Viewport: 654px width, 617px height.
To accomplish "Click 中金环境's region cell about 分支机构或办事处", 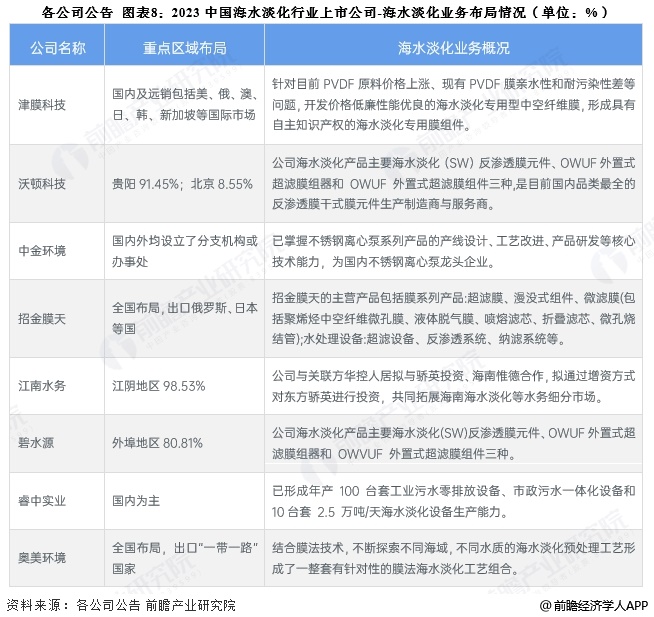I will point(185,251).
